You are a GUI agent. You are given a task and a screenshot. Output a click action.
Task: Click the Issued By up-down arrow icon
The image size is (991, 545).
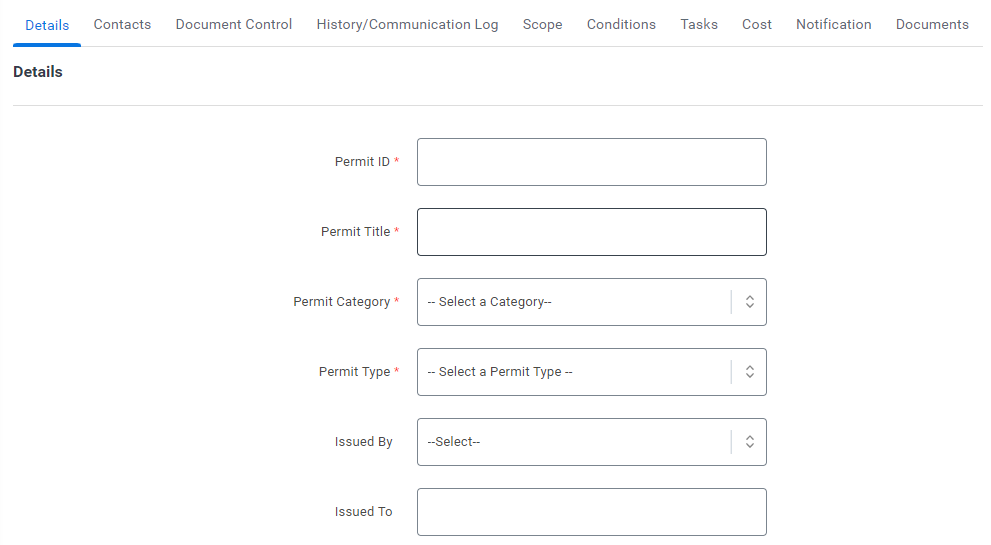pyautogui.click(x=750, y=442)
